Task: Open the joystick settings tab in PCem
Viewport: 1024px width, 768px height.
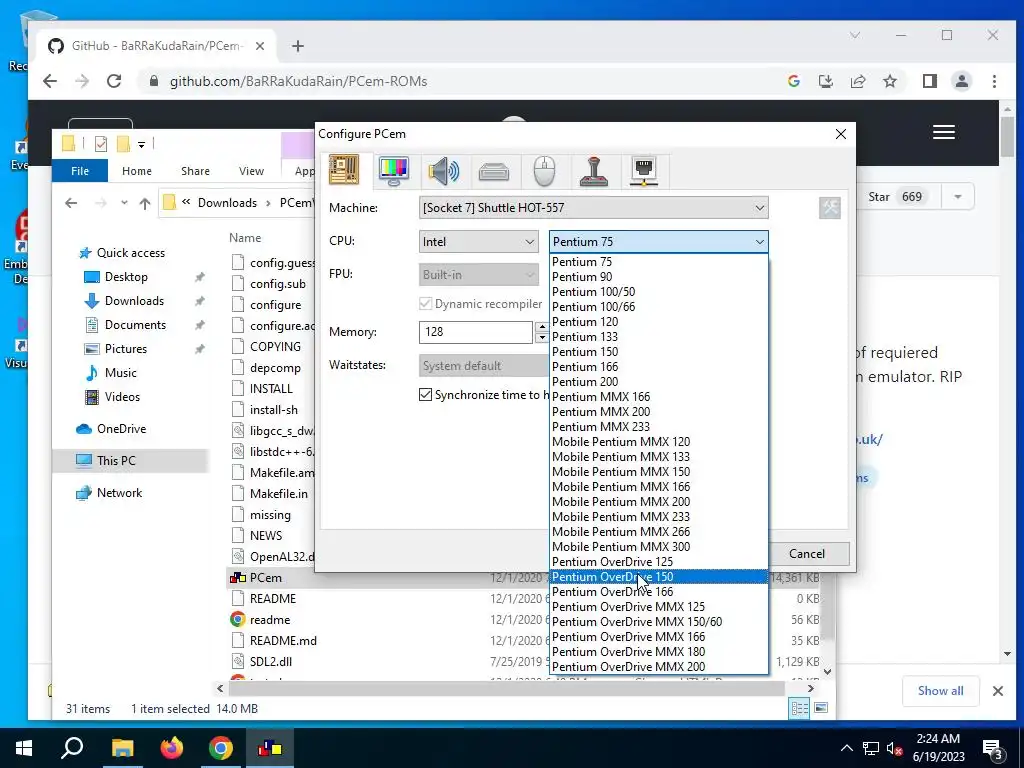Action: click(594, 171)
